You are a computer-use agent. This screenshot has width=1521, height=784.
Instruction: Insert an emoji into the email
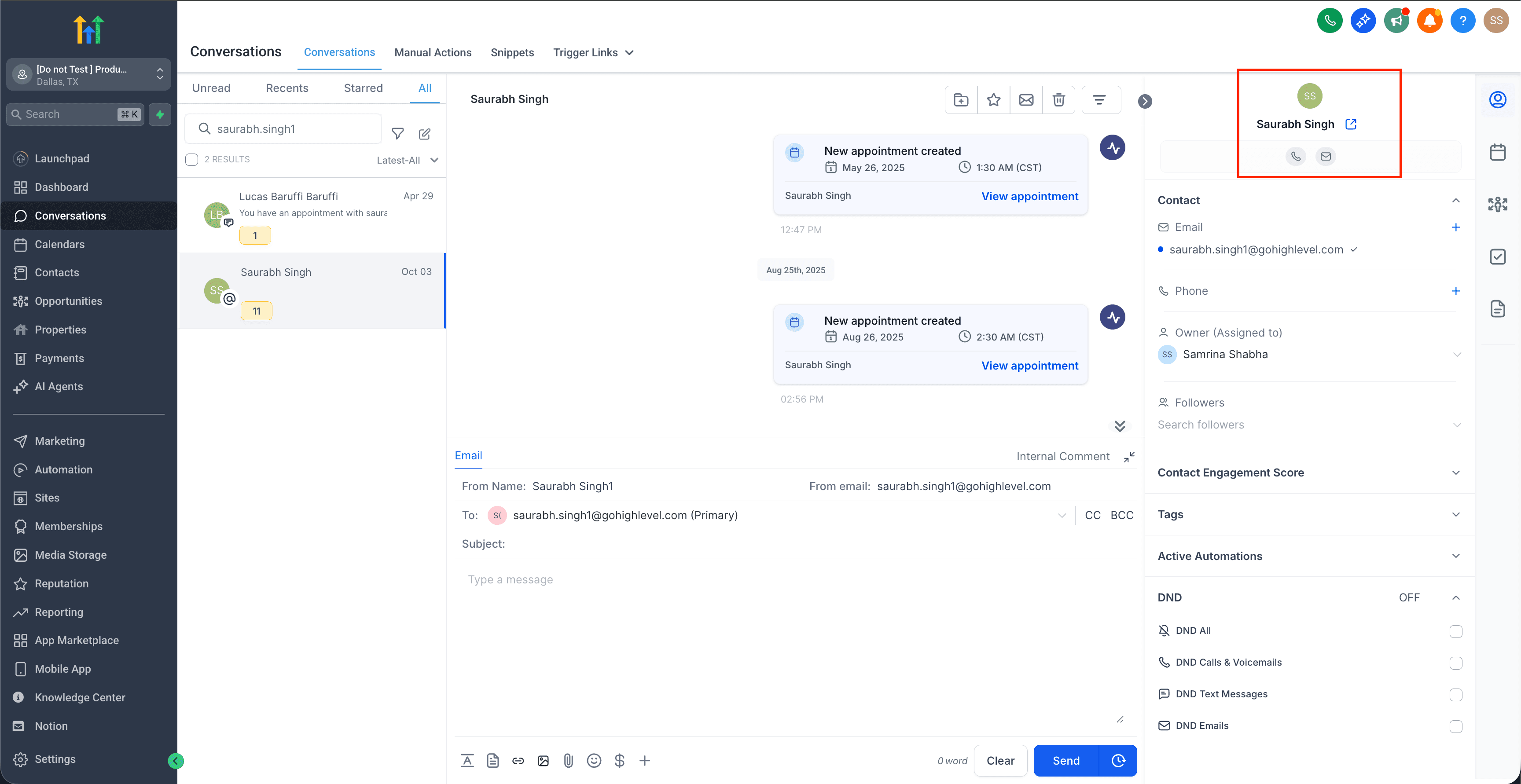[x=594, y=760]
